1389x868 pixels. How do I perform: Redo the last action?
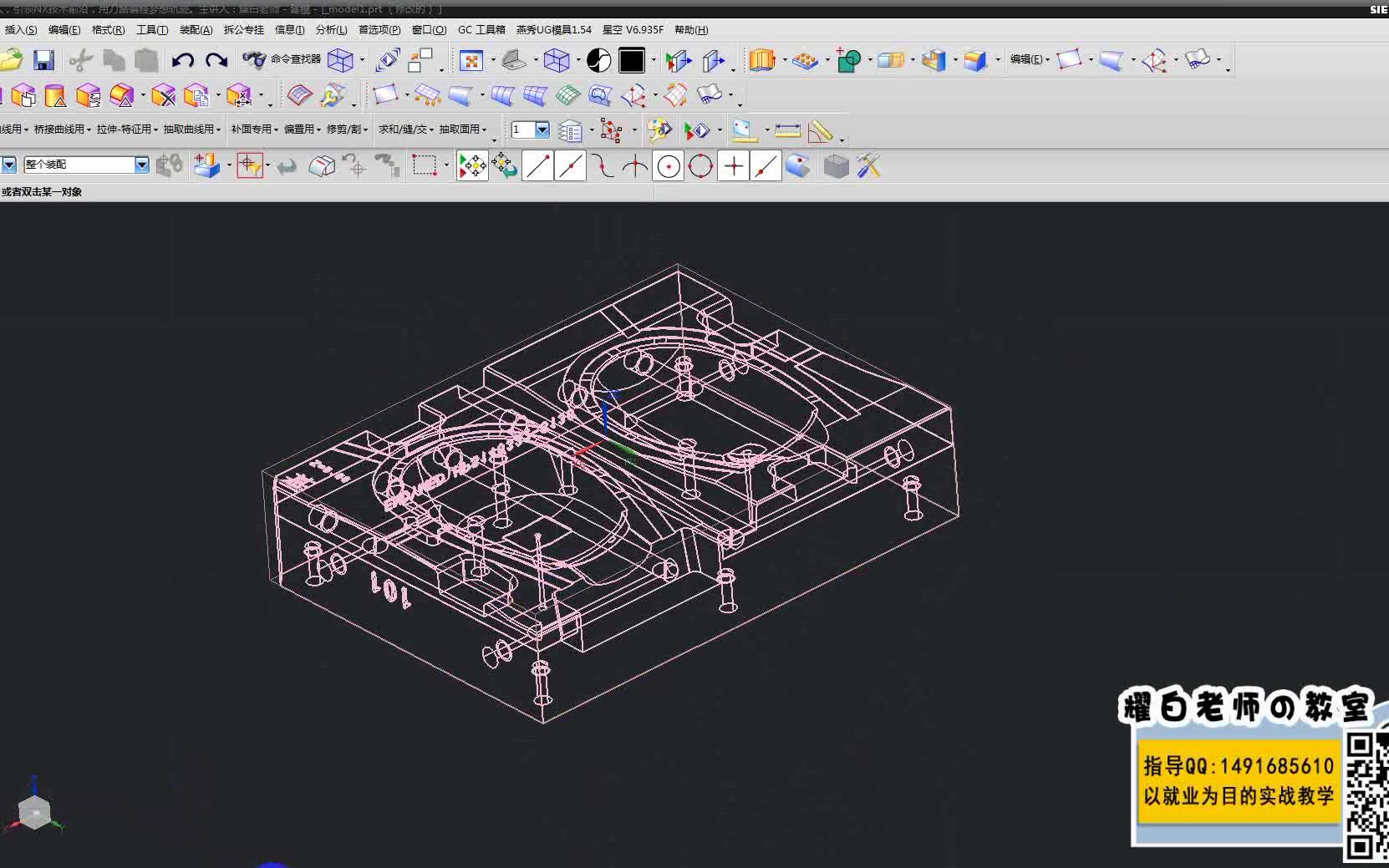pos(216,60)
